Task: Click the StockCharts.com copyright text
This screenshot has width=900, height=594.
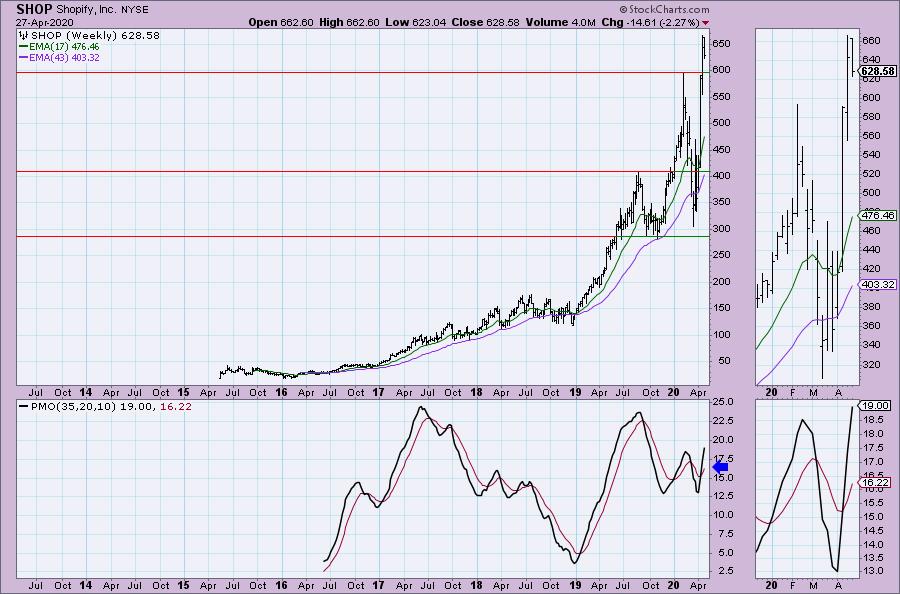Action: pyautogui.click(x=664, y=10)
